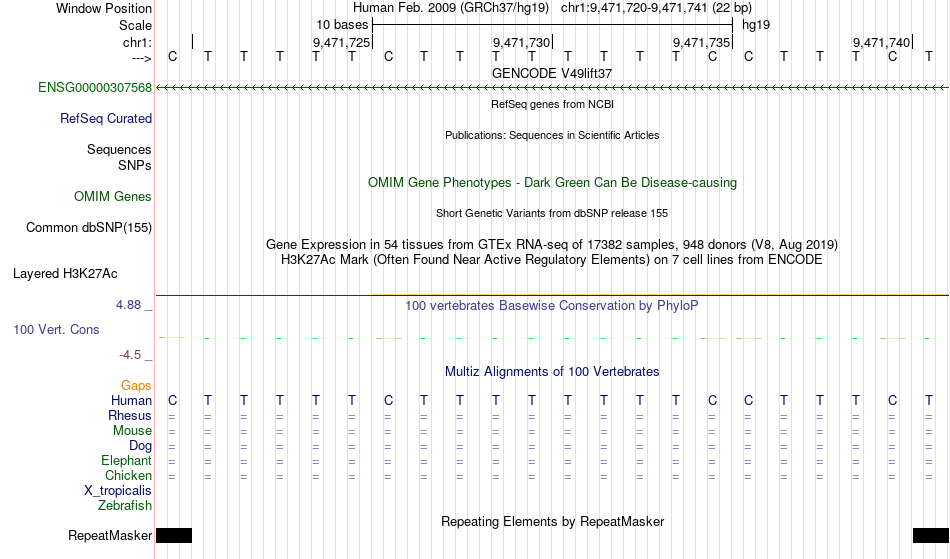Click the Common dbSNP(155) track label
This screenshot has height=559, width=950.
click(x=88, y=228)
